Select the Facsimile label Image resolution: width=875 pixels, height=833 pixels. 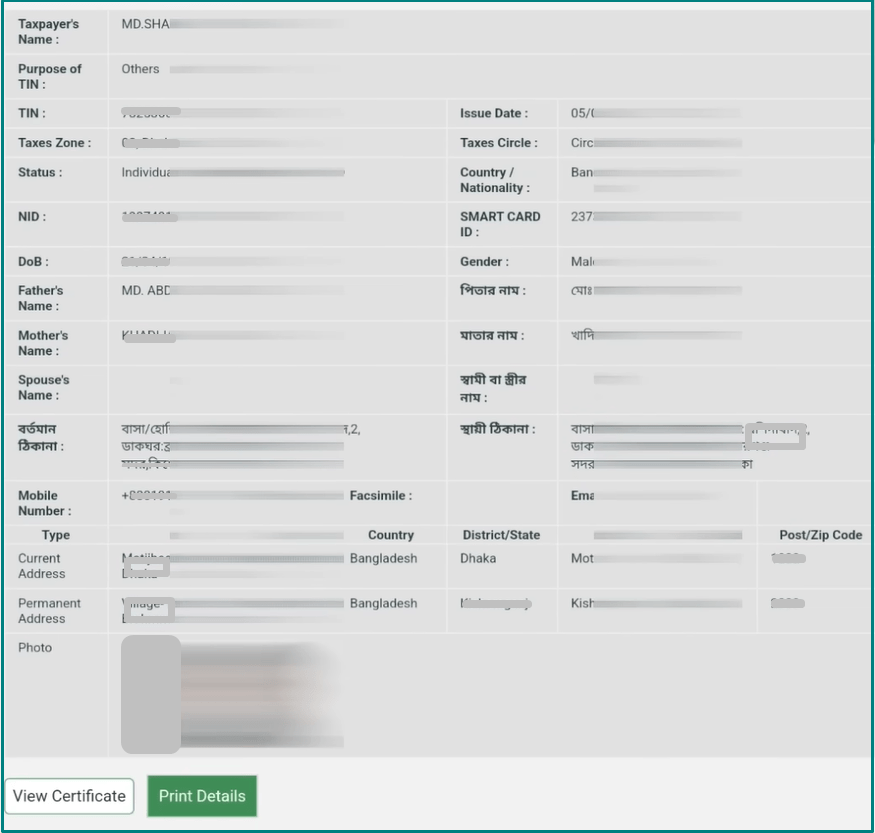pos(380,496)
